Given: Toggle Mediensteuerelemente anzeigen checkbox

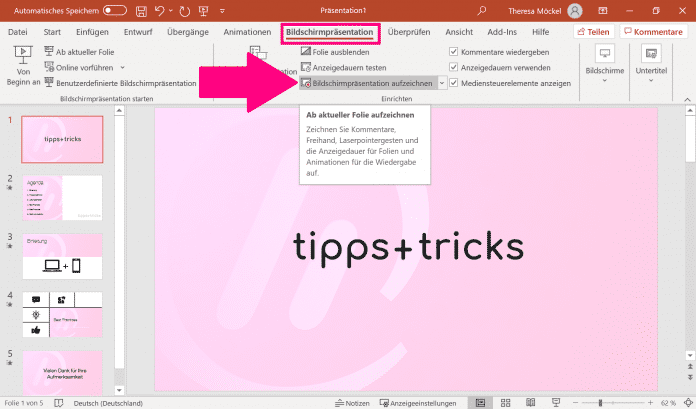Looking at the screenshot, I should (x=454, y=83).
